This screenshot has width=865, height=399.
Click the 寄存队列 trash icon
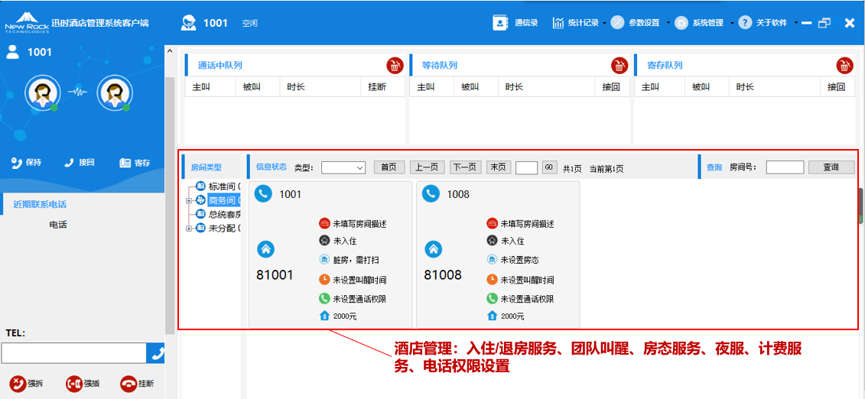click(x=845, y=65)
